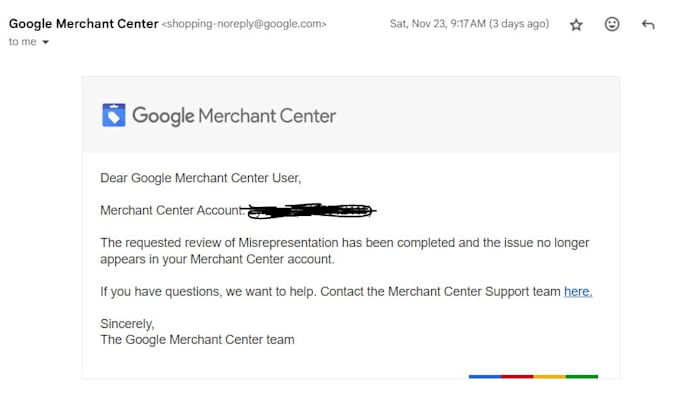The image size is (680, 395).
Task: Click the shopping-noreply@google.com sender address
Action: pyautogui.click(x=244, y=24)
